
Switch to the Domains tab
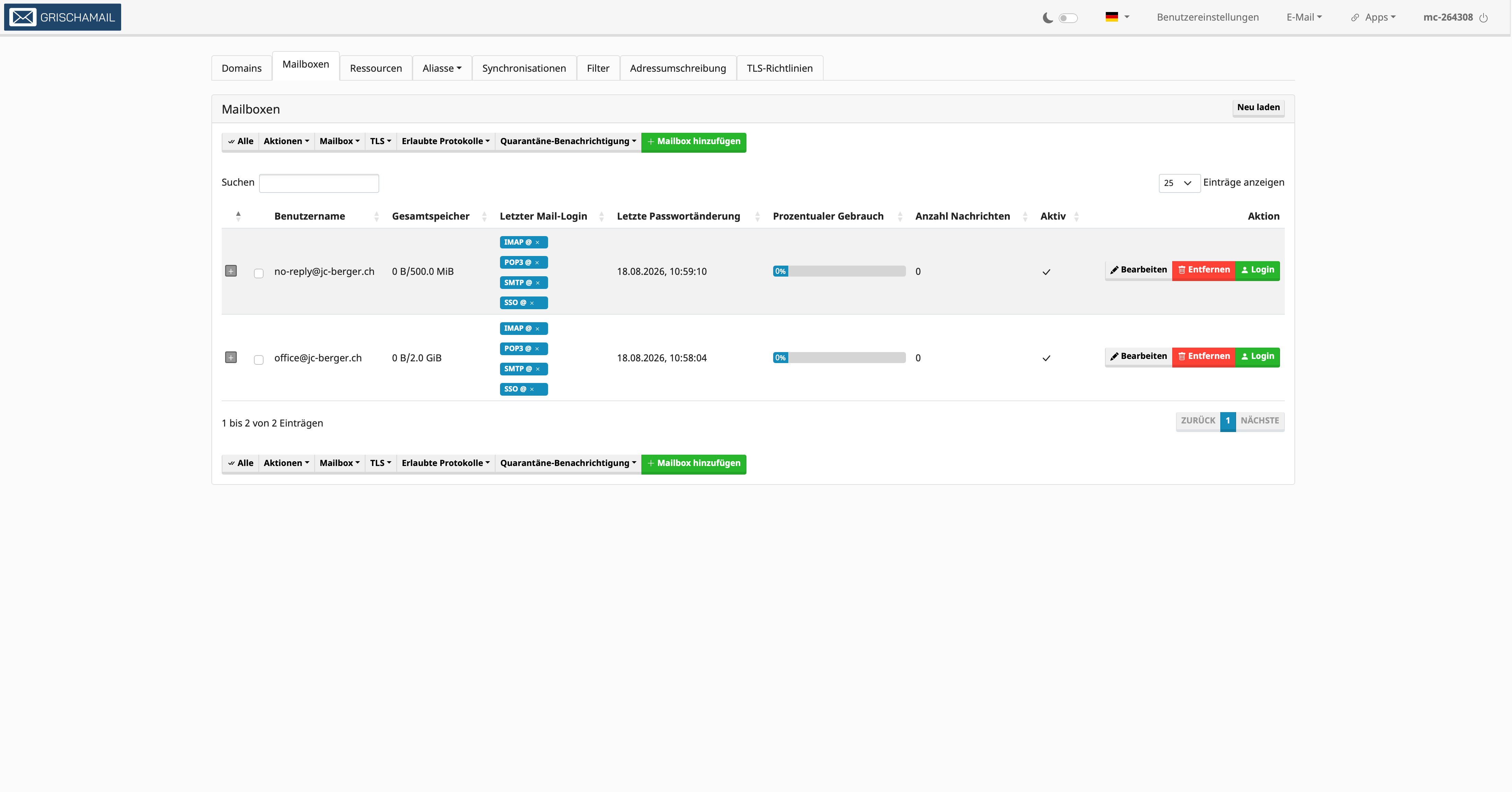point(241,68)
